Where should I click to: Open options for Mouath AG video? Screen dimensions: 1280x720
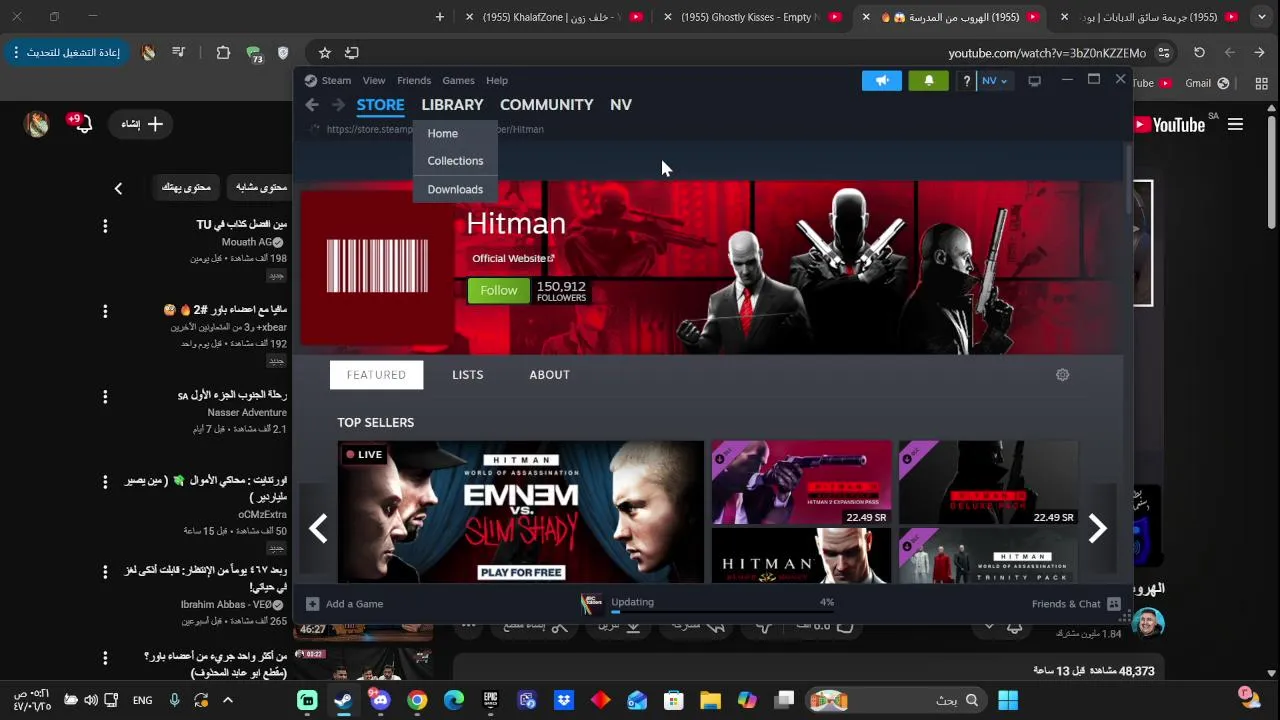[105, 227]
